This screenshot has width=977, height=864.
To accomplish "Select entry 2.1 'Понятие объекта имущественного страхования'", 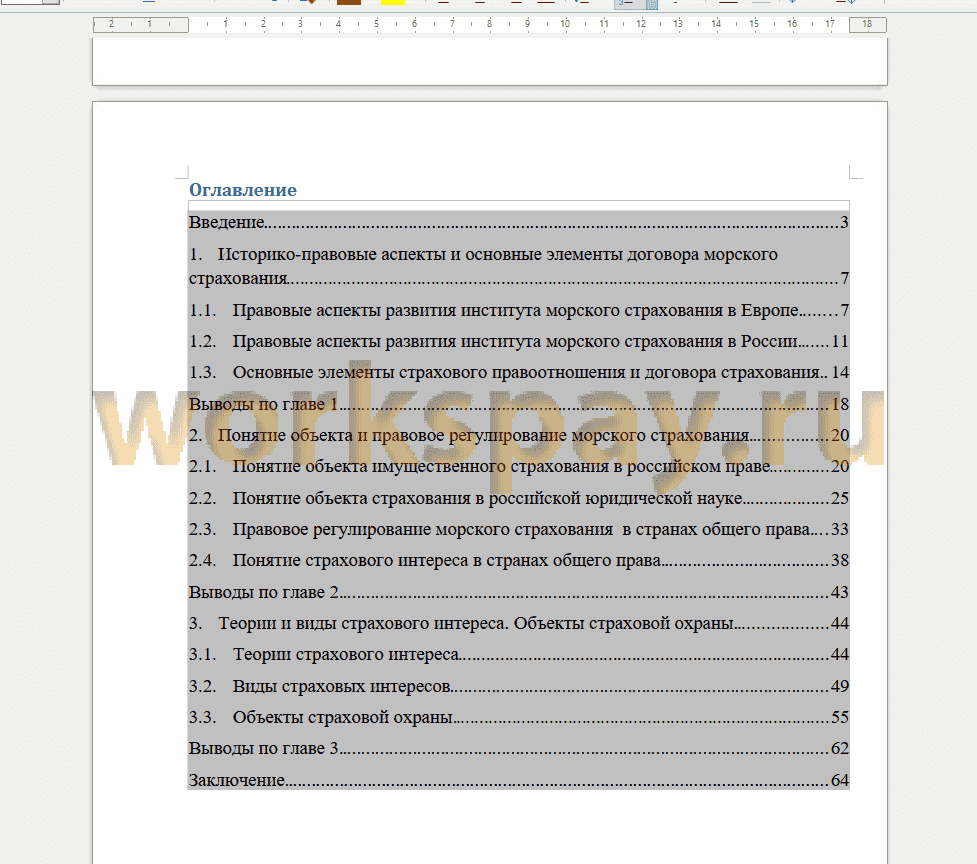I will click(x=518, y=467).
